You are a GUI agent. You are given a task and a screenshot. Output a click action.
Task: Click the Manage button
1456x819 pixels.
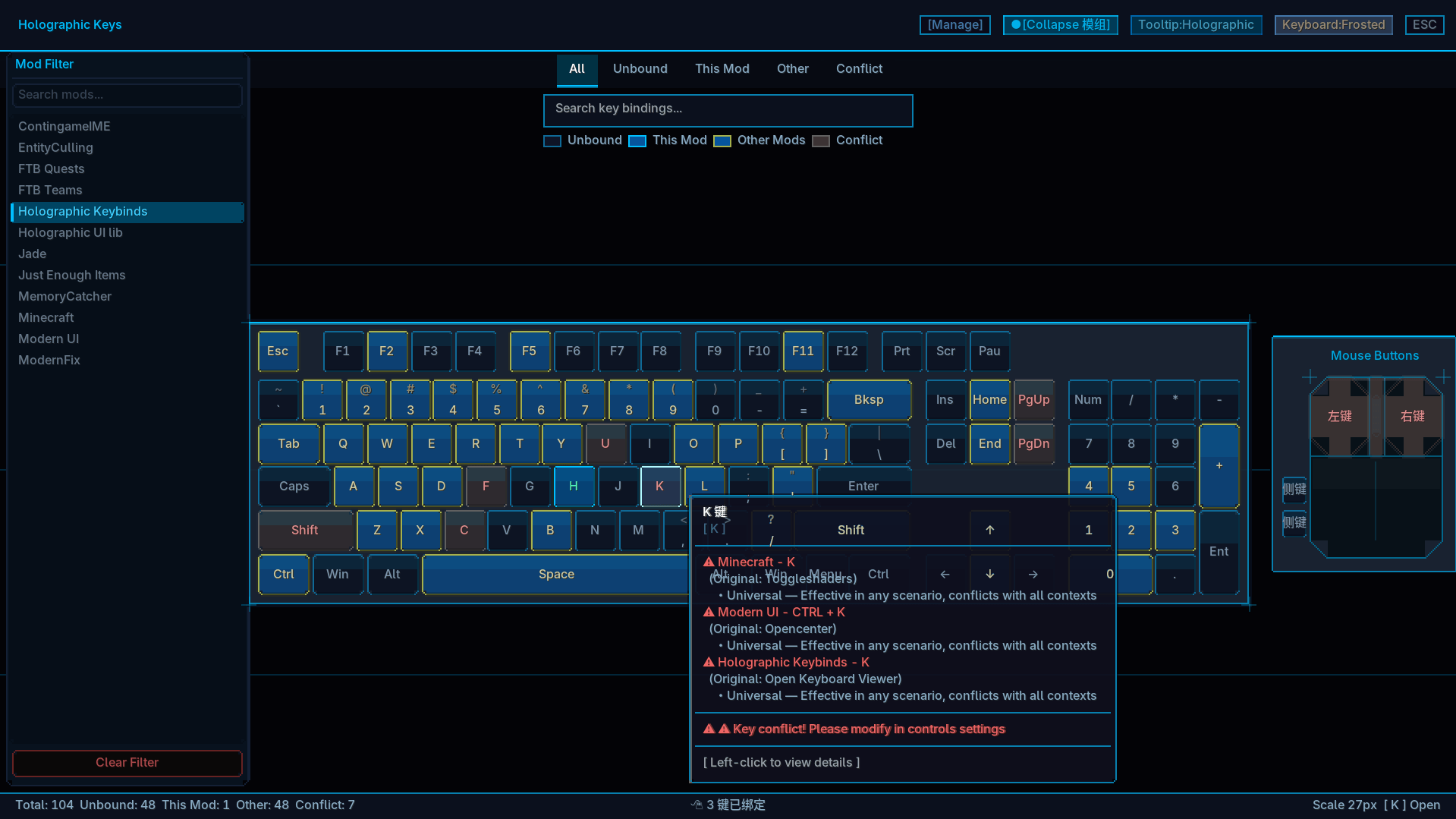coord(954,25)
